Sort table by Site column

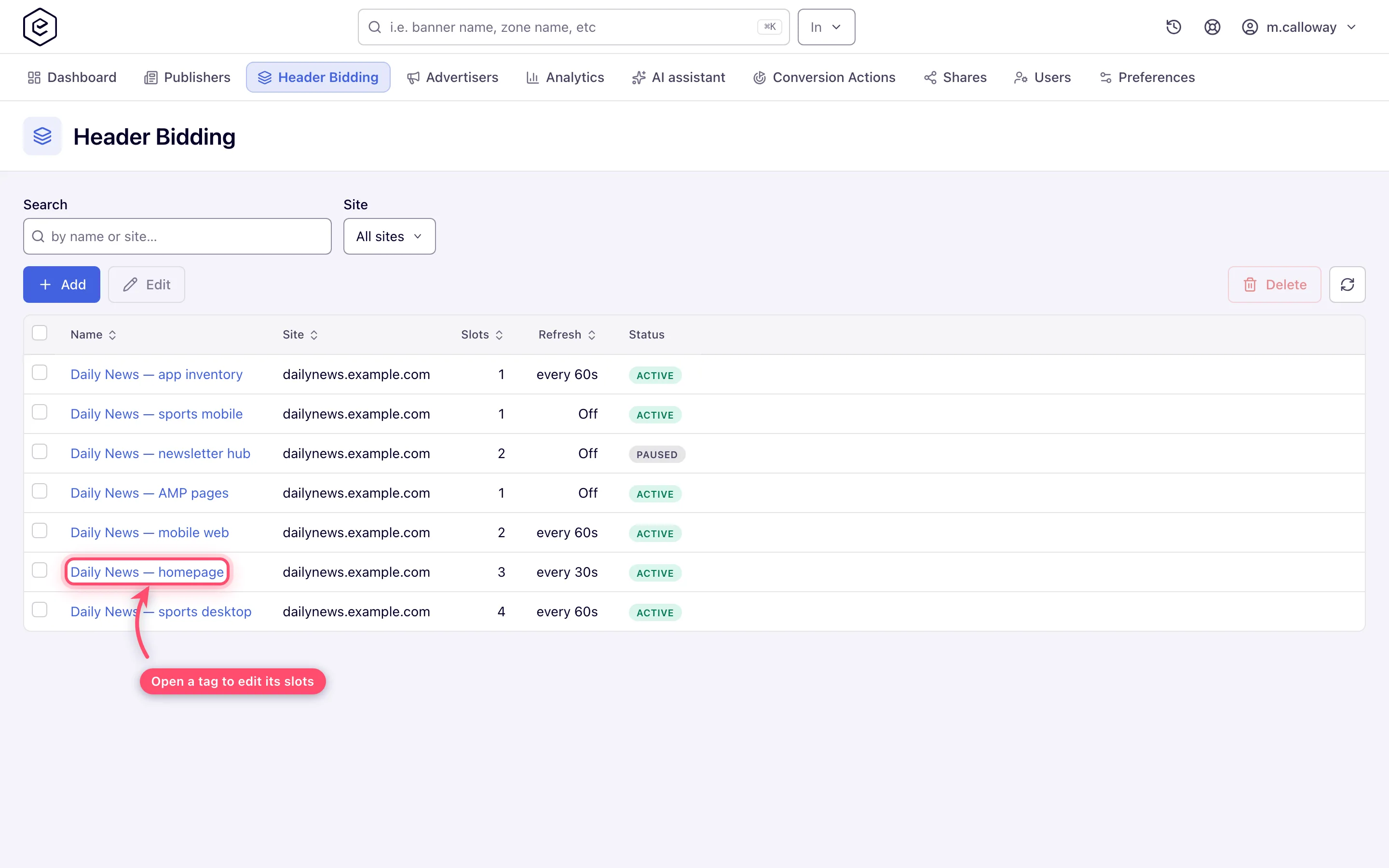coord(300,335)
